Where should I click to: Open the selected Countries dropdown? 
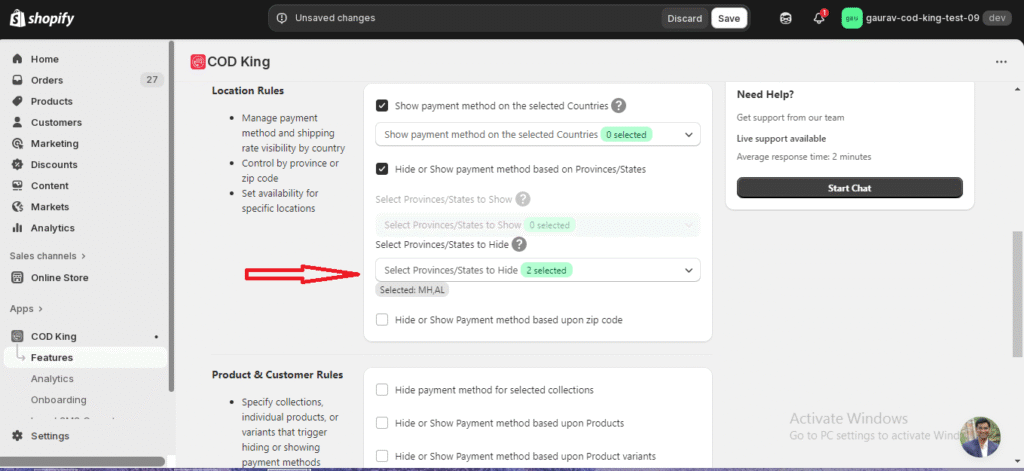[537, 134]
